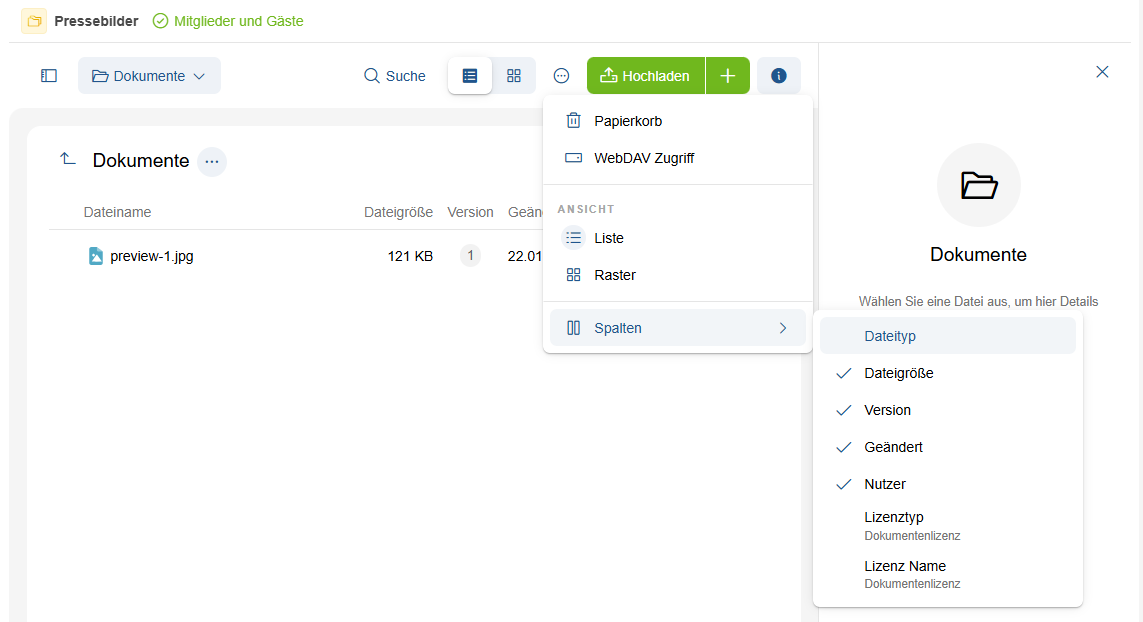
Task: Open Dokumente folder options ellipsis button
Action: coord(212,161)
